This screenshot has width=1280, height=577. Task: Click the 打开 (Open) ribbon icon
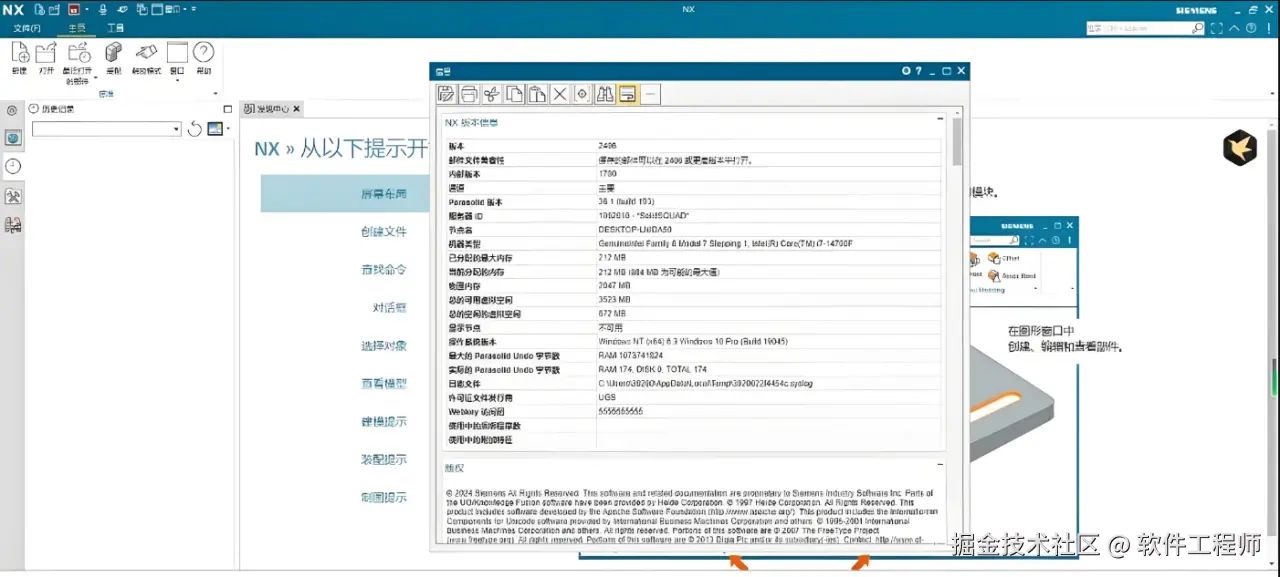click(46, 53)
